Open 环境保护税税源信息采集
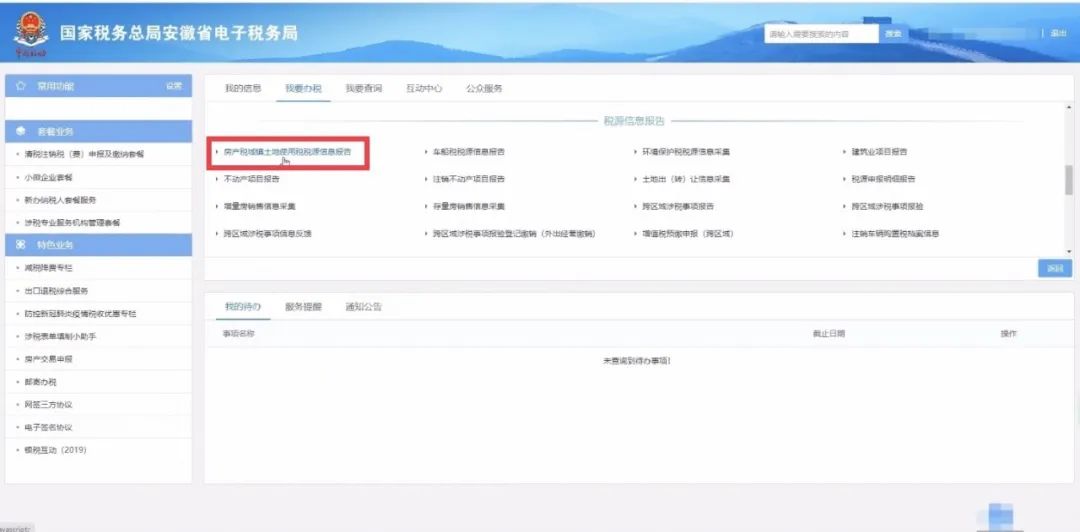This screenshot has width=1080, height=532. (x=685, y=152)
